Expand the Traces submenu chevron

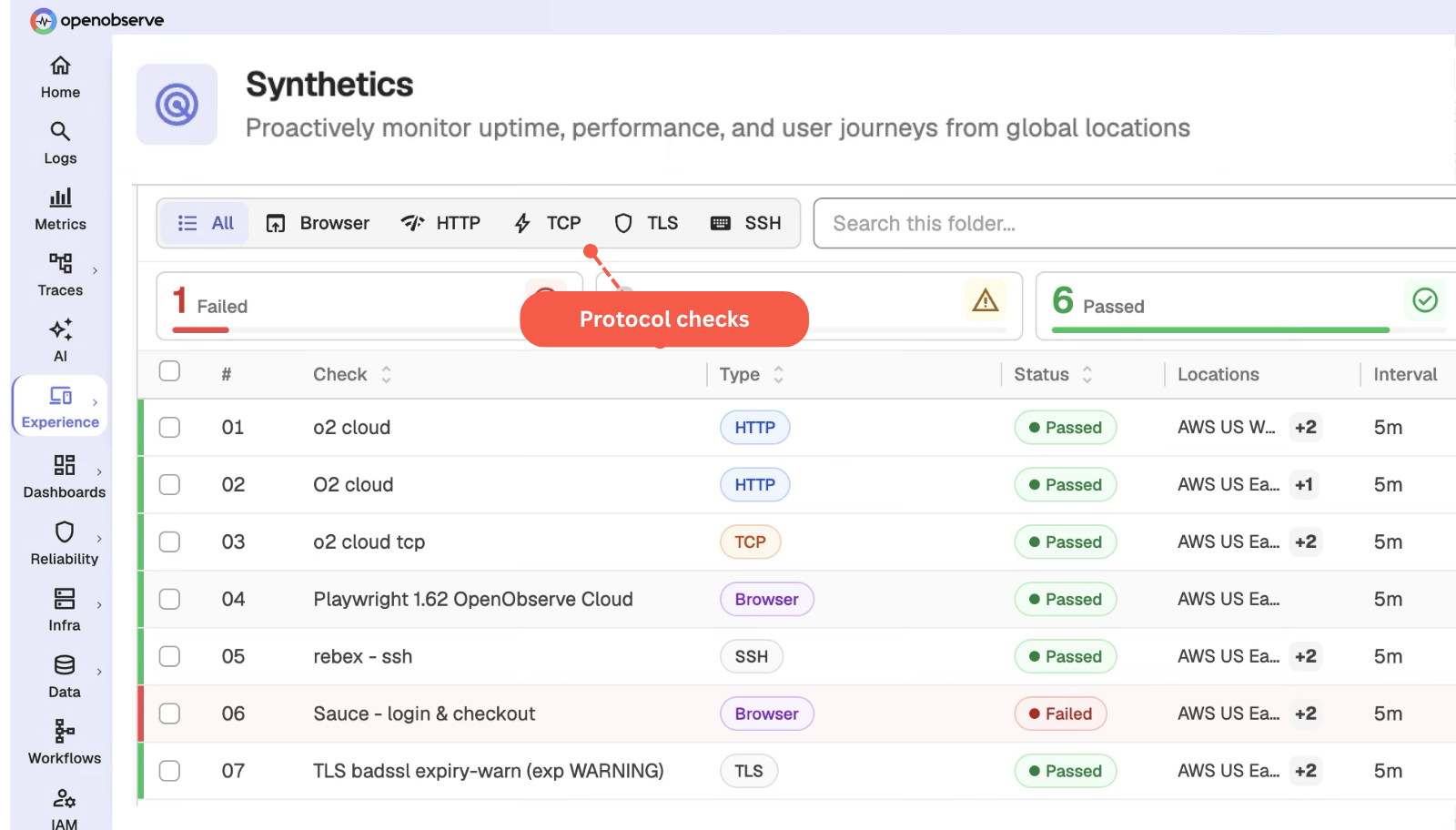point(95,270)
